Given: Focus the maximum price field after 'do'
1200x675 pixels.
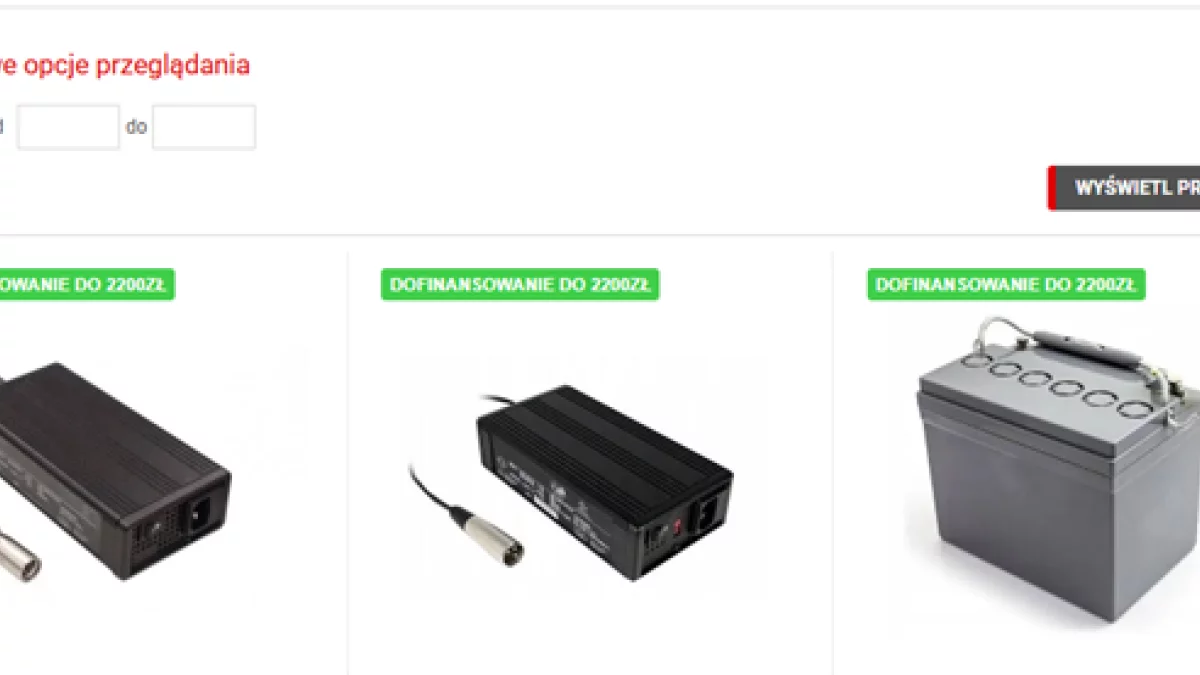Looking at the screenshot, I should [x=204, y=127].
